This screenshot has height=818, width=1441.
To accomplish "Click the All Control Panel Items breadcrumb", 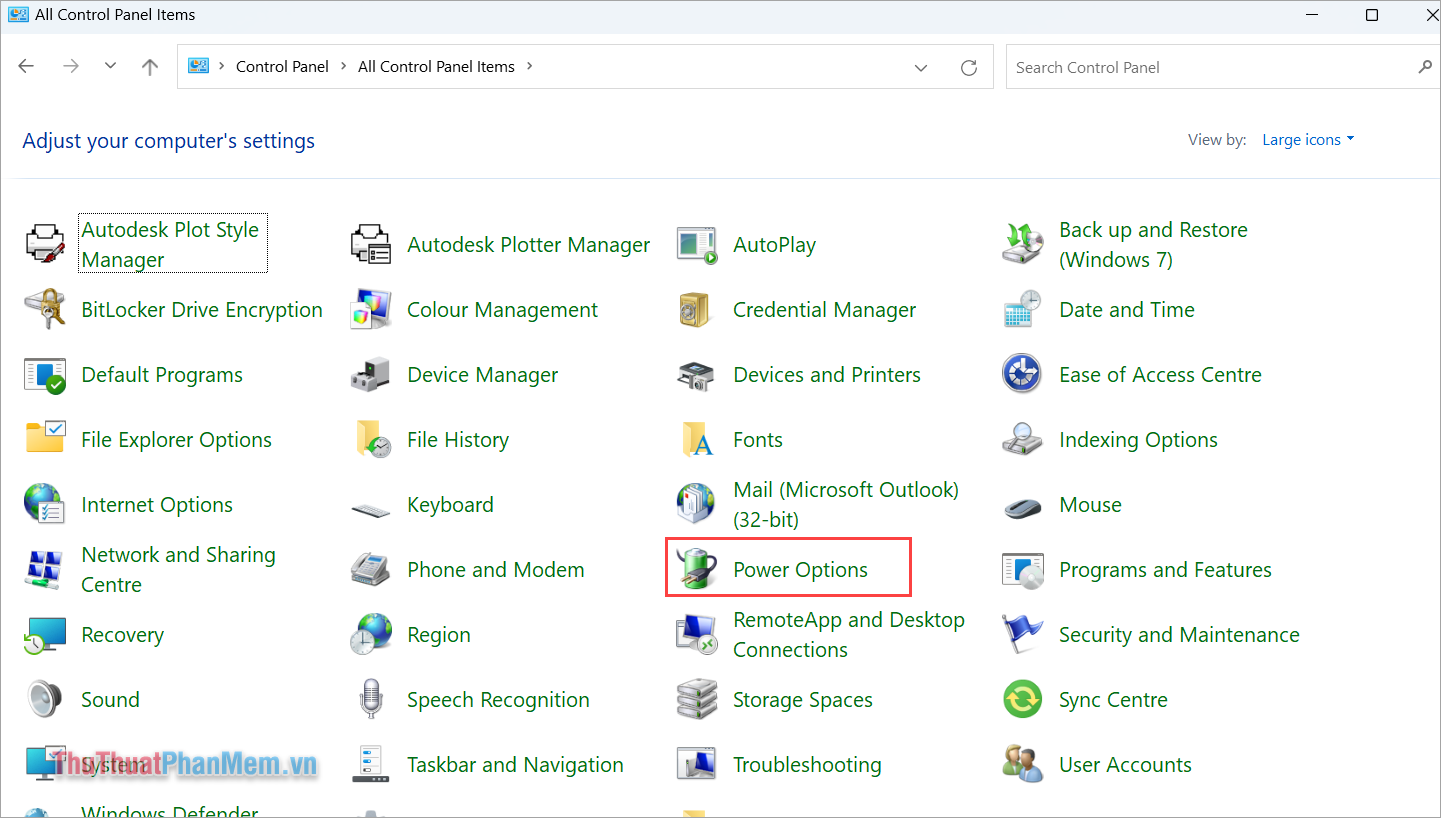I will click(x=436, y=66).
